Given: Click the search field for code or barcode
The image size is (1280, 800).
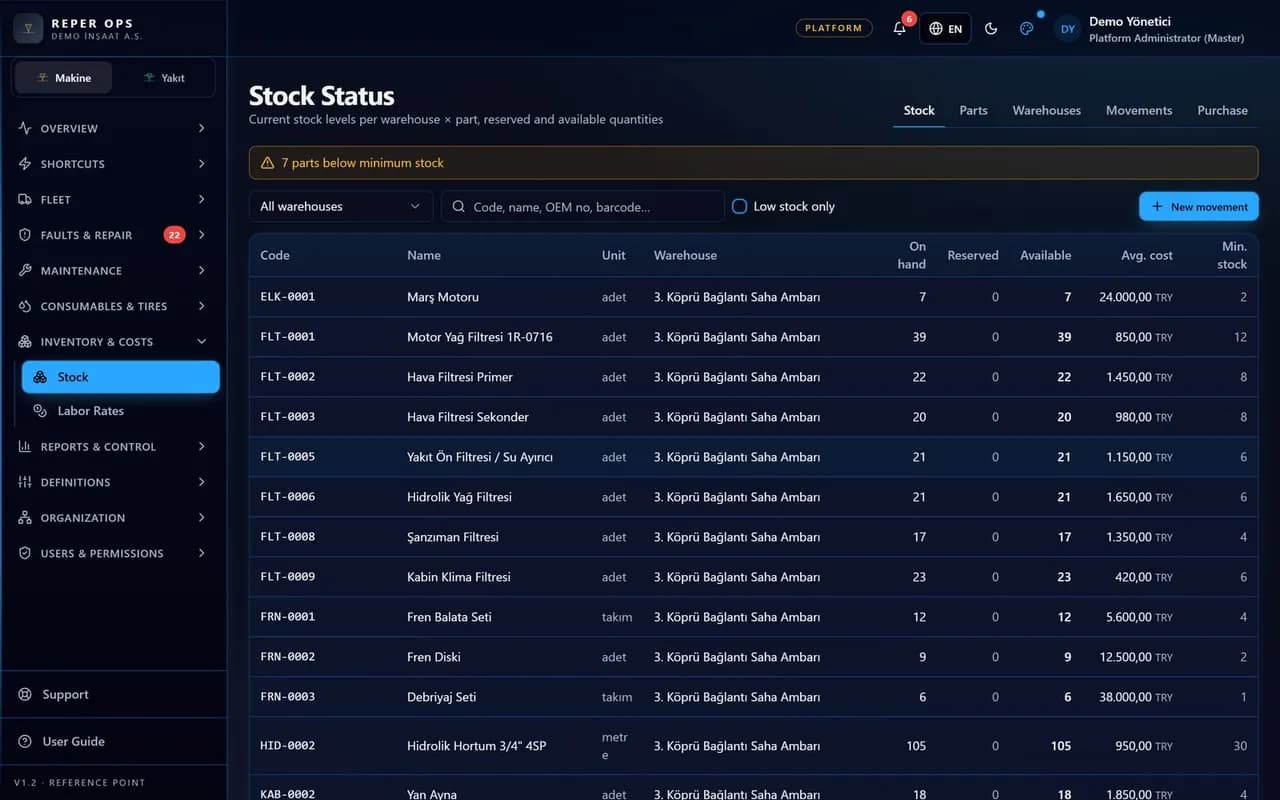Looking at the screenshot, I should coord(583,206).
